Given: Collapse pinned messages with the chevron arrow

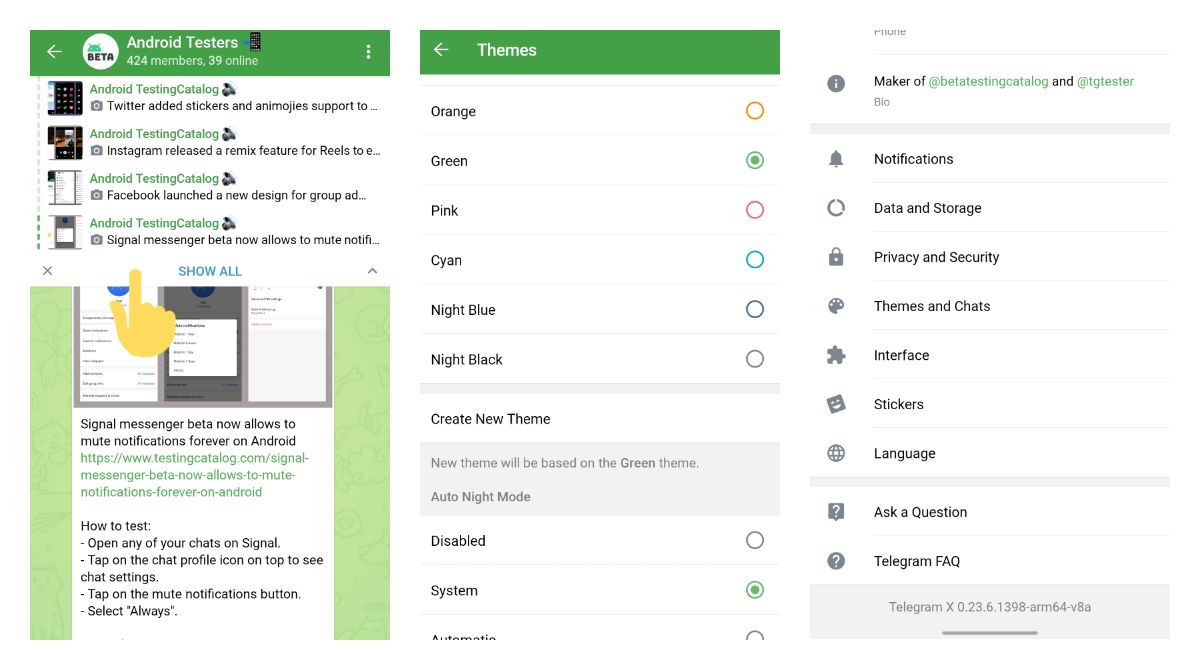Looking at the screenshot, I should point(372,271).
